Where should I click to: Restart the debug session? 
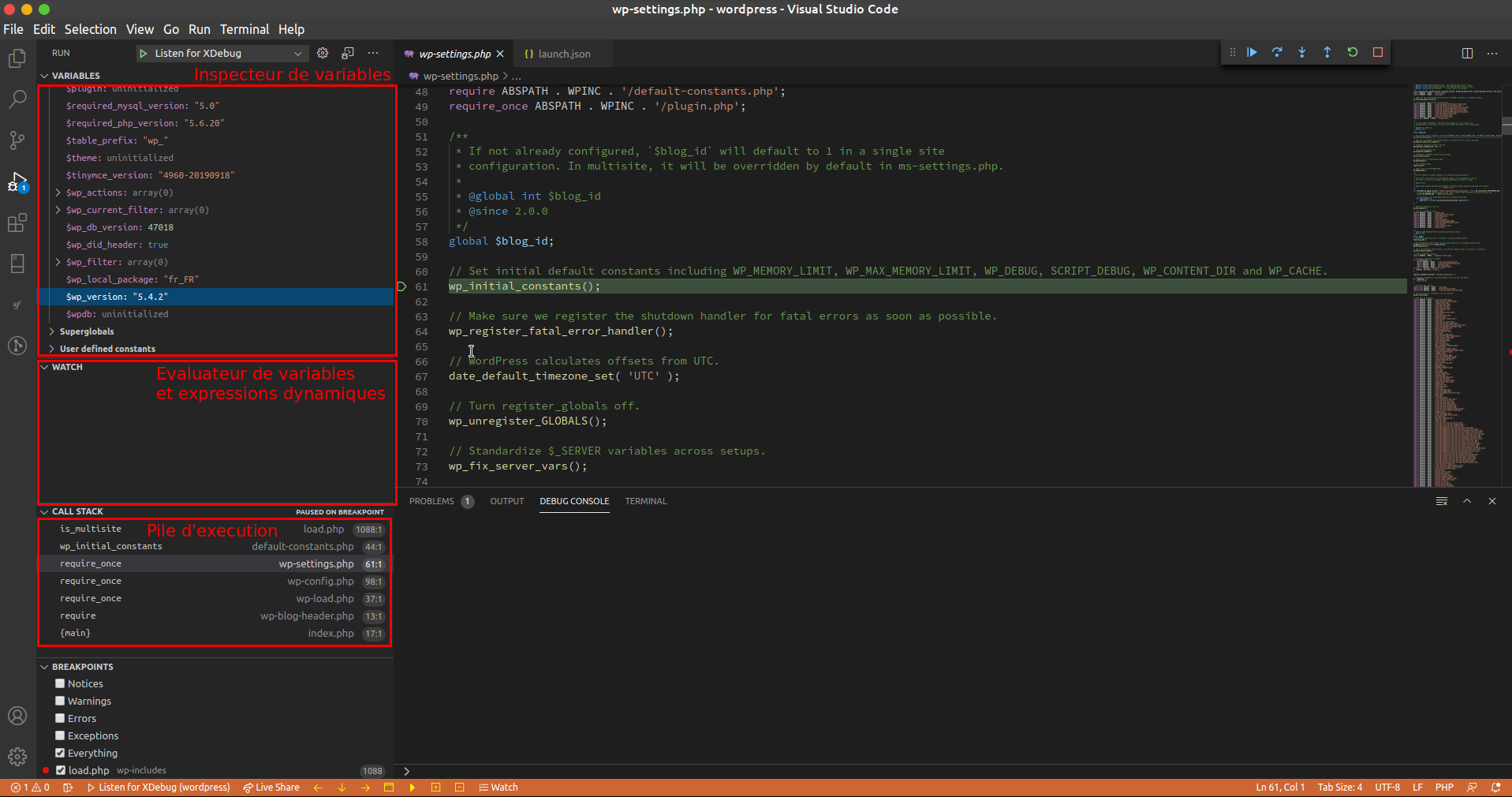click(x=1353, y=52)
